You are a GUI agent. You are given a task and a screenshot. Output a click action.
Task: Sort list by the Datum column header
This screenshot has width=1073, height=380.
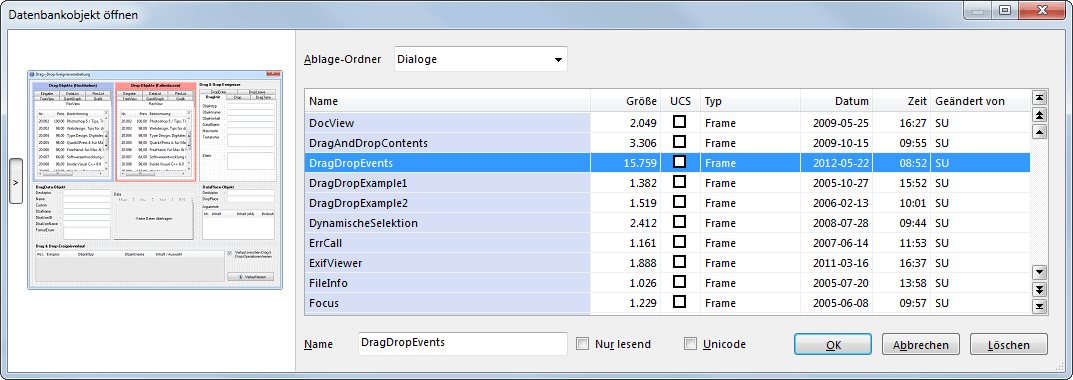click(x=836, y=101)
